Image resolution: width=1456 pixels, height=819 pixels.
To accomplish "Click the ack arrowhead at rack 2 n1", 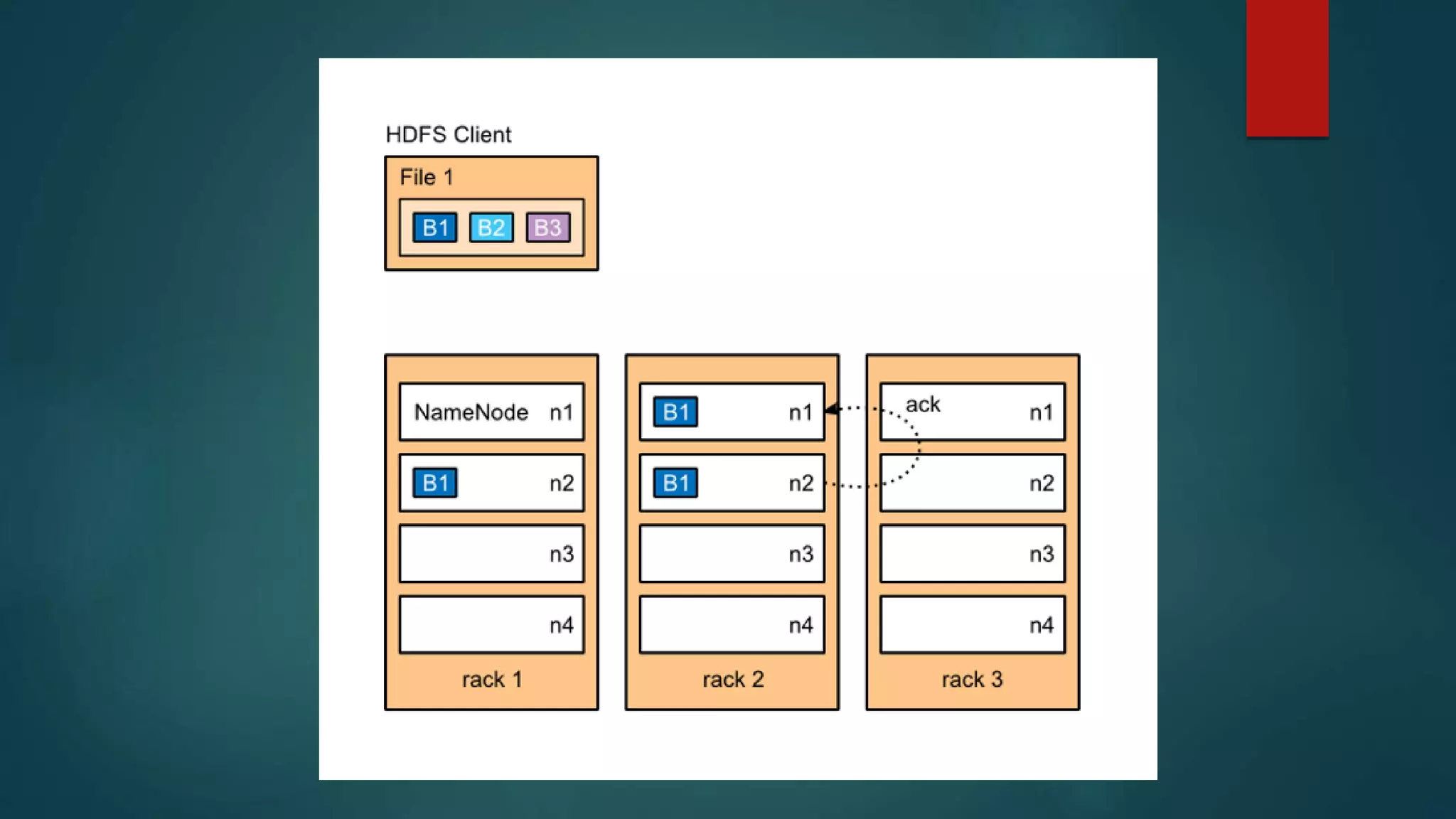I will 830,409.
